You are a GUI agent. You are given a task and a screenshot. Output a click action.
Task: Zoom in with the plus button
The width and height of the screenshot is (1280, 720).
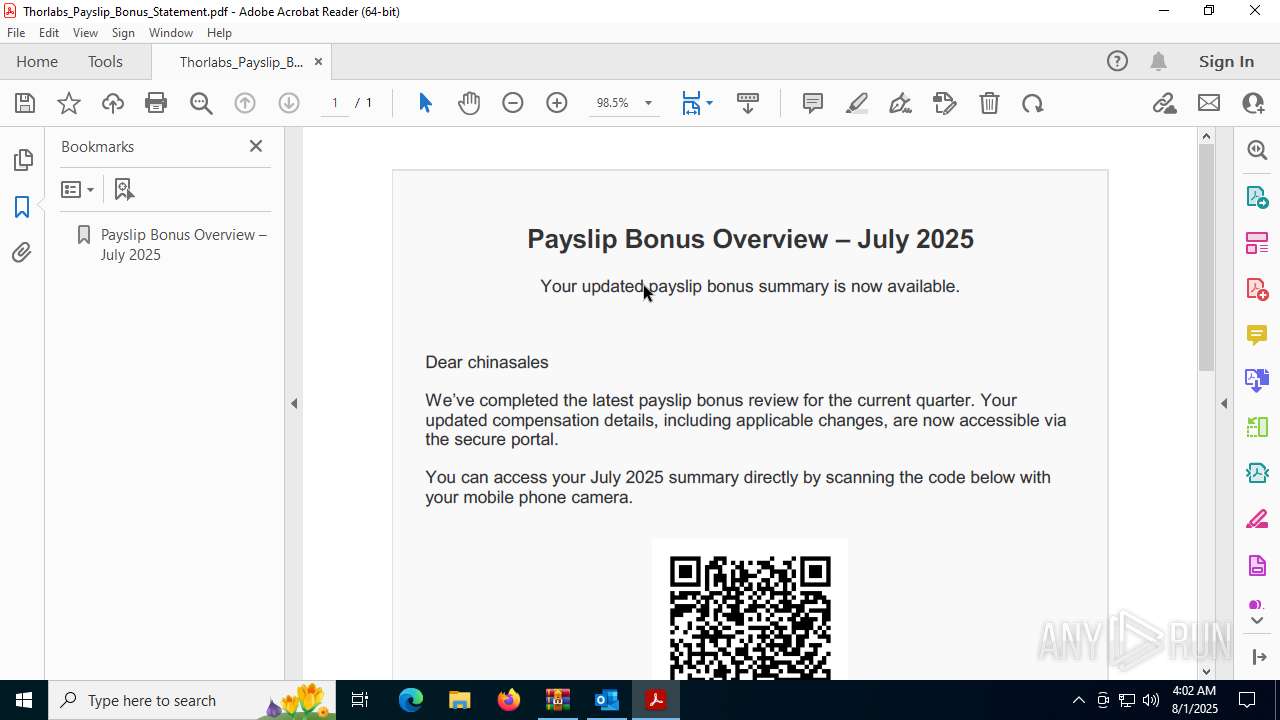pos(557,103)
